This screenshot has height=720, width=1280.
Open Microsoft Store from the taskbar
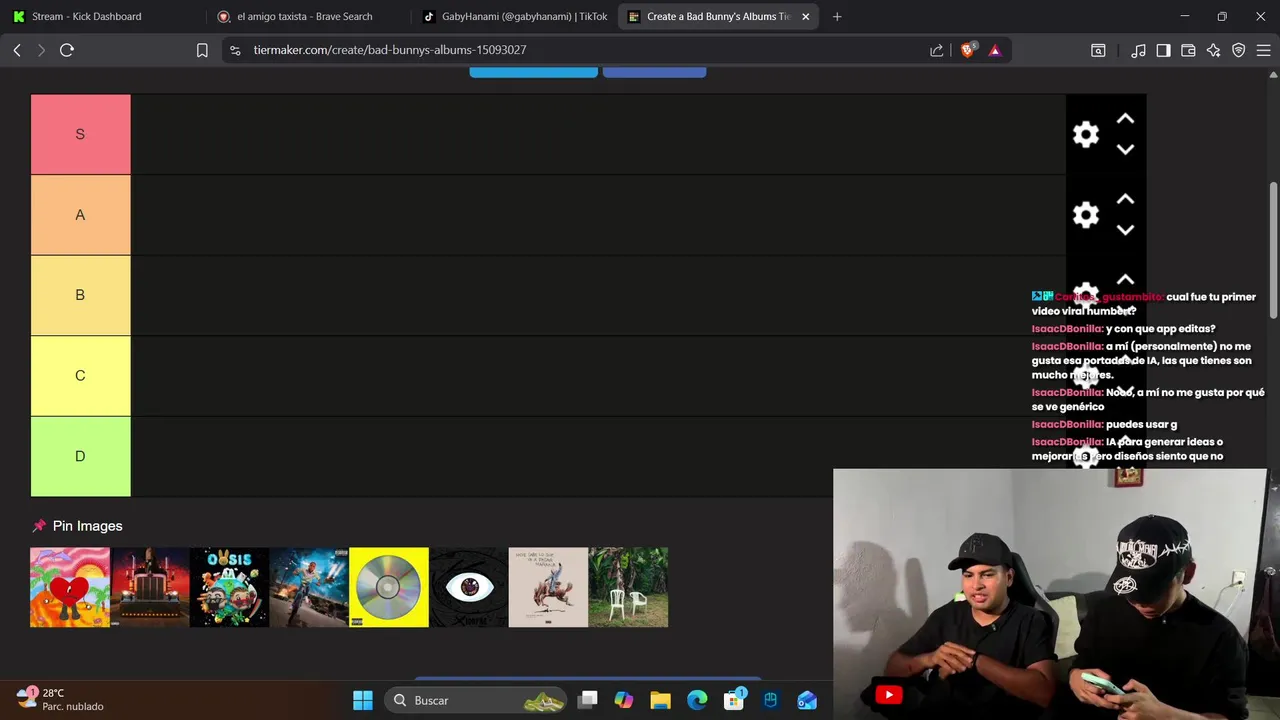pos(734,700)
